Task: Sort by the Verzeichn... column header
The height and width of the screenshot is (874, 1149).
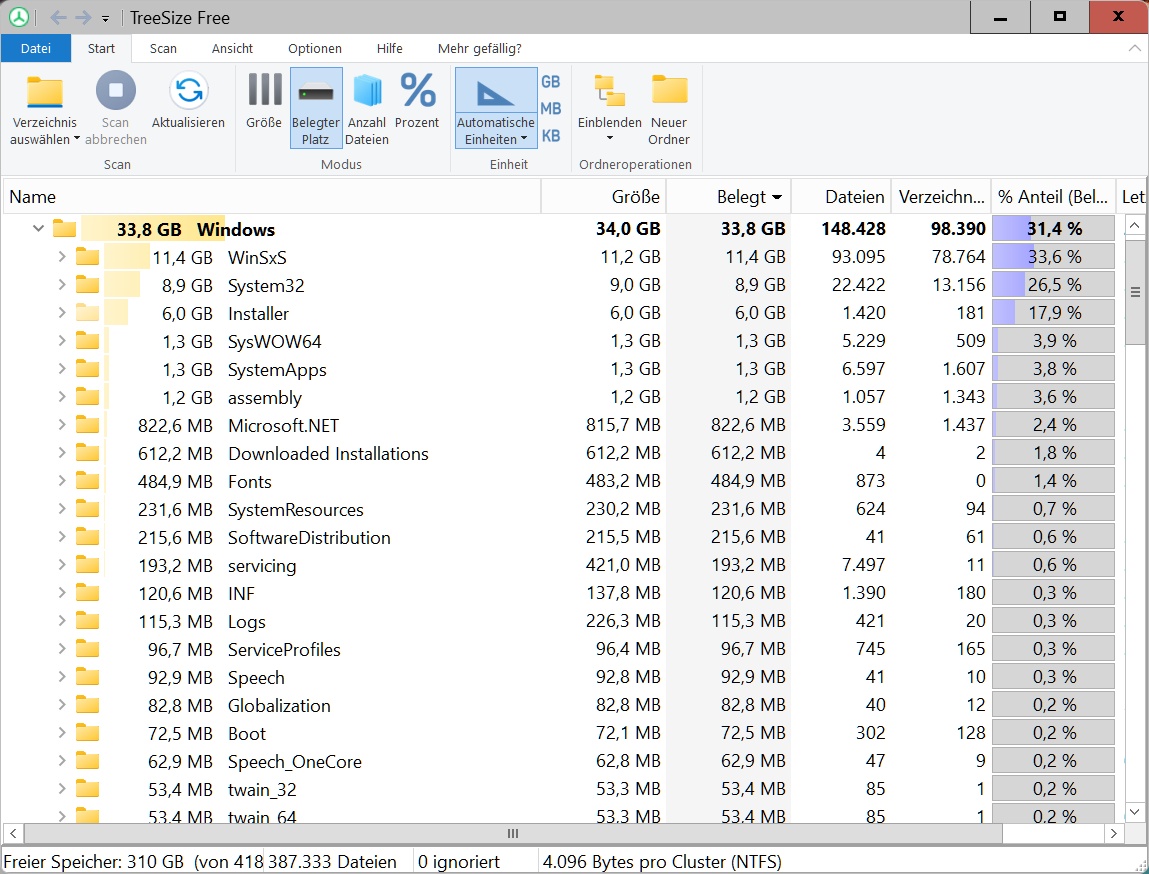Action: [x=941, y=196]
